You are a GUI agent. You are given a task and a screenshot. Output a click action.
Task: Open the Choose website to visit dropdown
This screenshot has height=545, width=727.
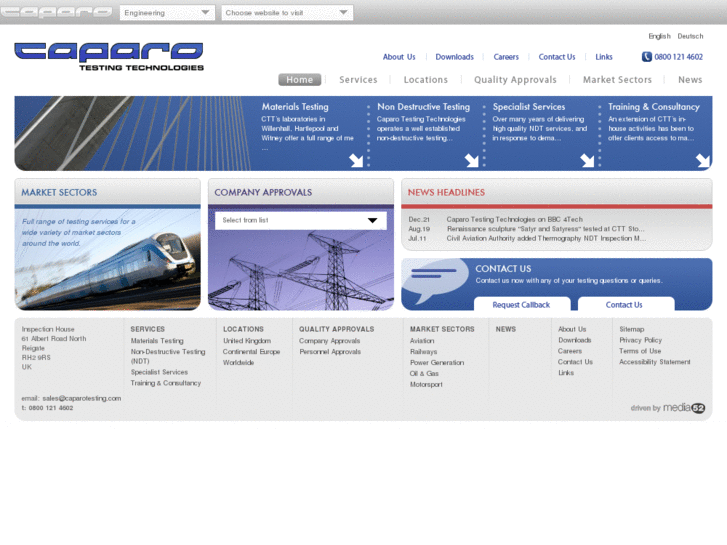tap(287, 13)
